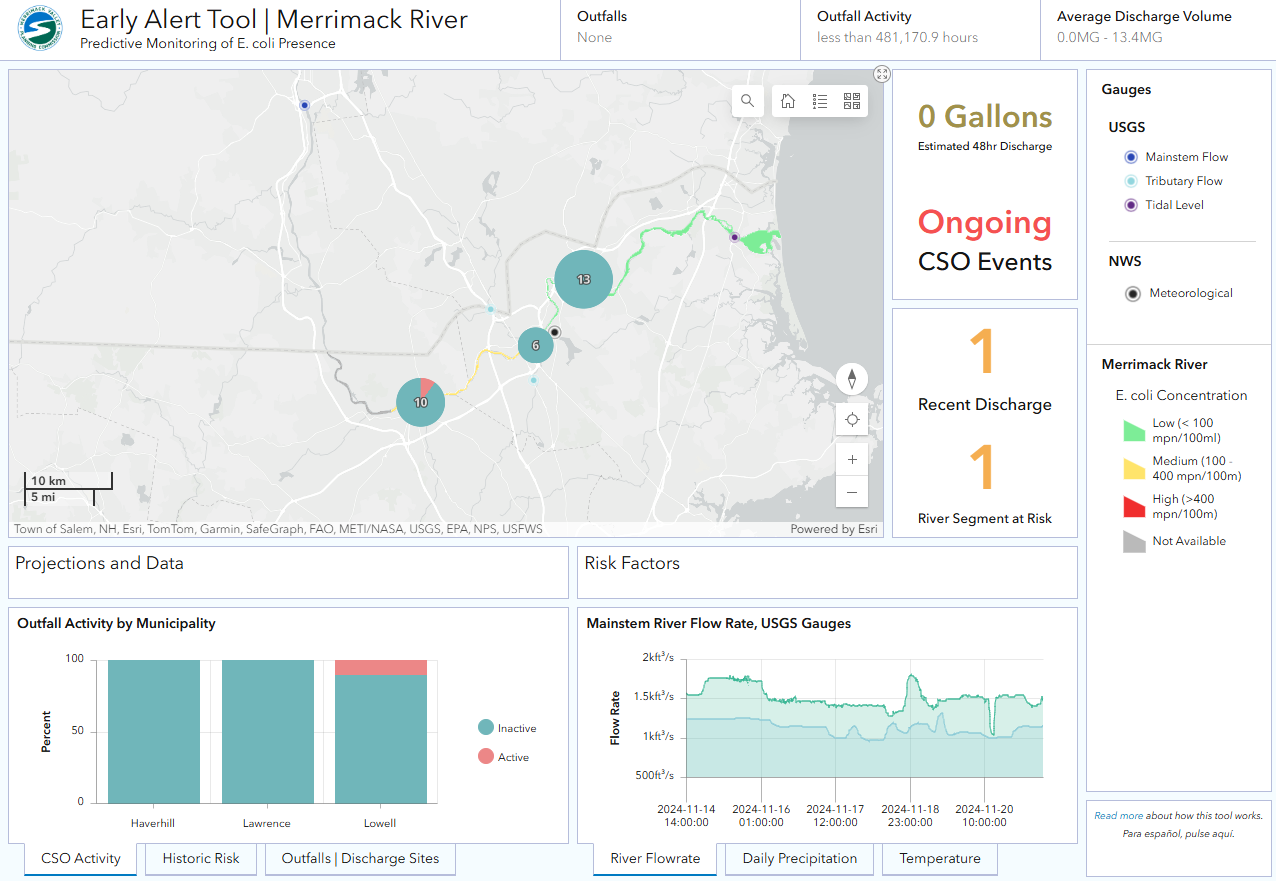Zoom out on the map
The height and width of the screenshot is (881, 1276).
[852, 492]
